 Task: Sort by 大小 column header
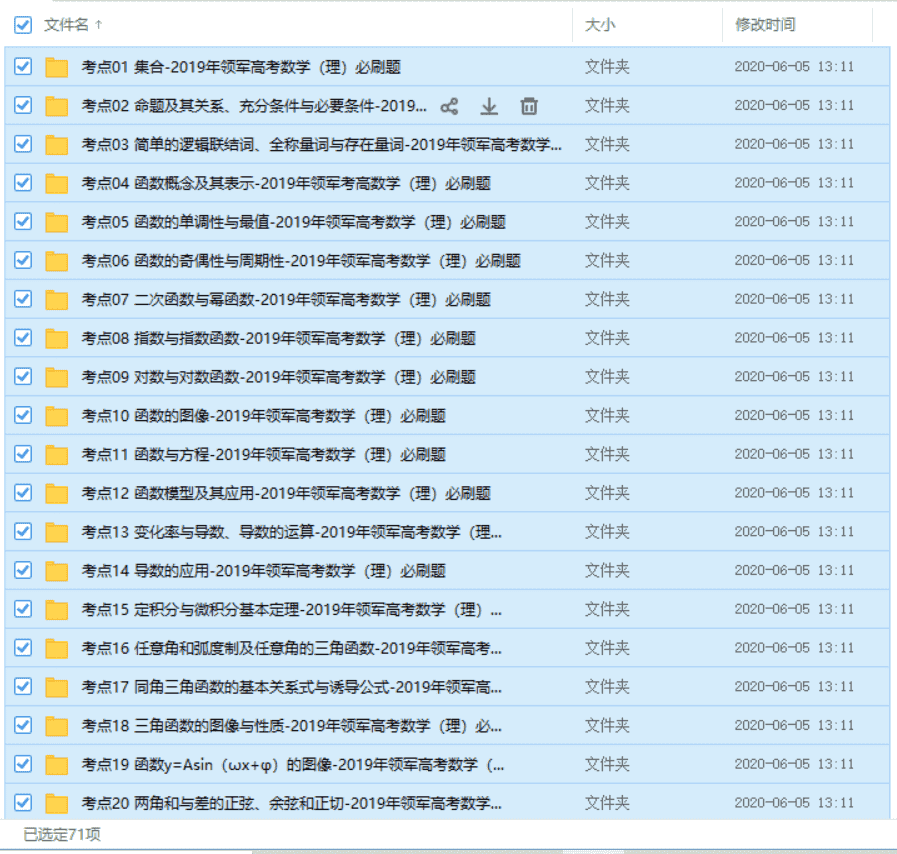[x=600, y=25]
